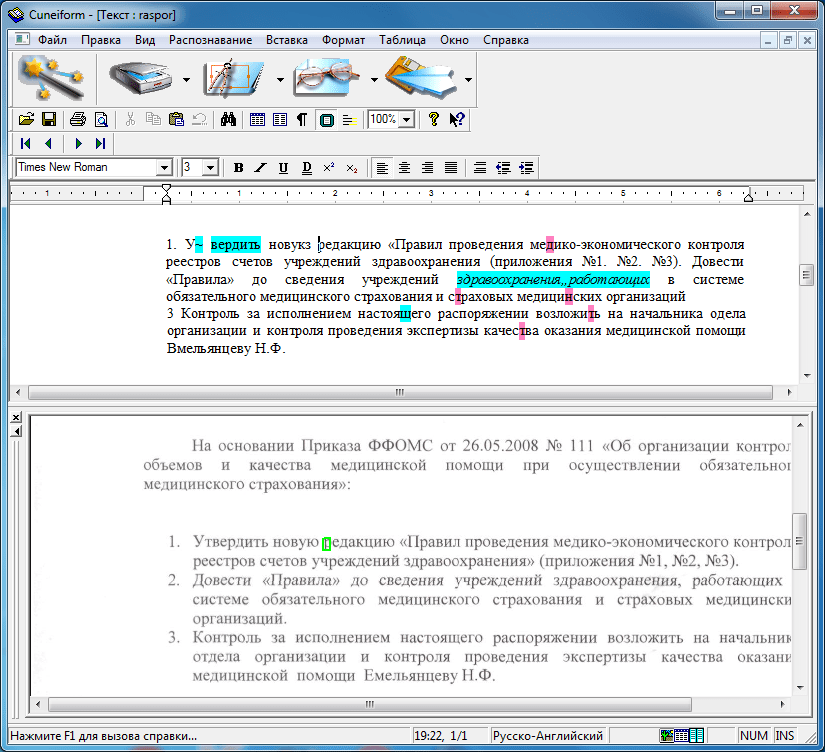Image resolution: width=825 pixels, height=752 pixels.
Task: Toggle underline formatting
Action: (283, 168)
